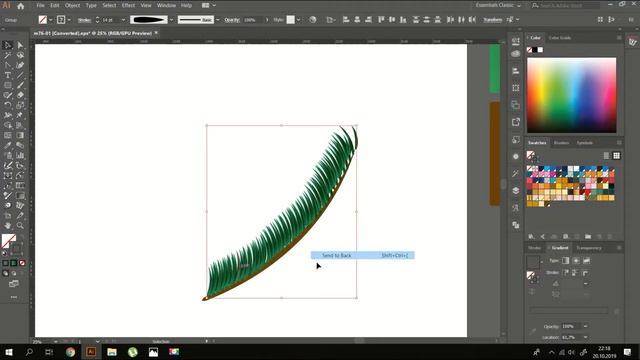Set paint mode to Color in Tools panel
Image resolution: width=640 pixels, height=360 pixels.
point(5,263)
